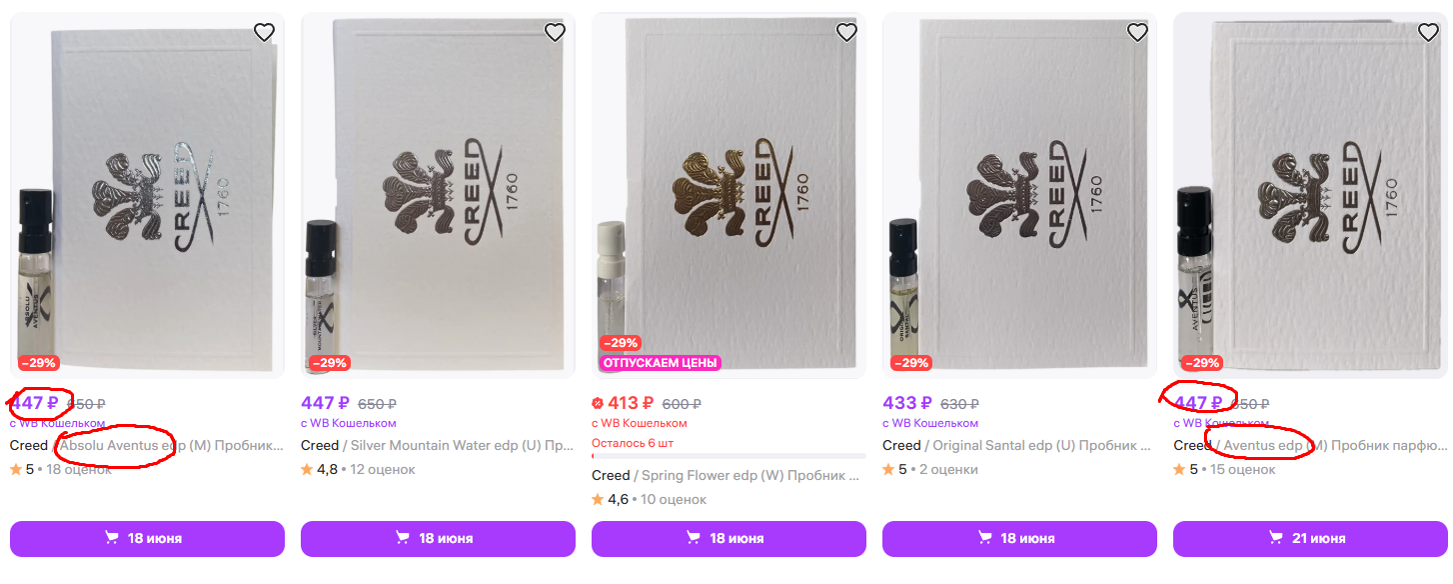Add Absolu Aventus sample to cart
Screen dimensions: 1453x584
(147, 538)
